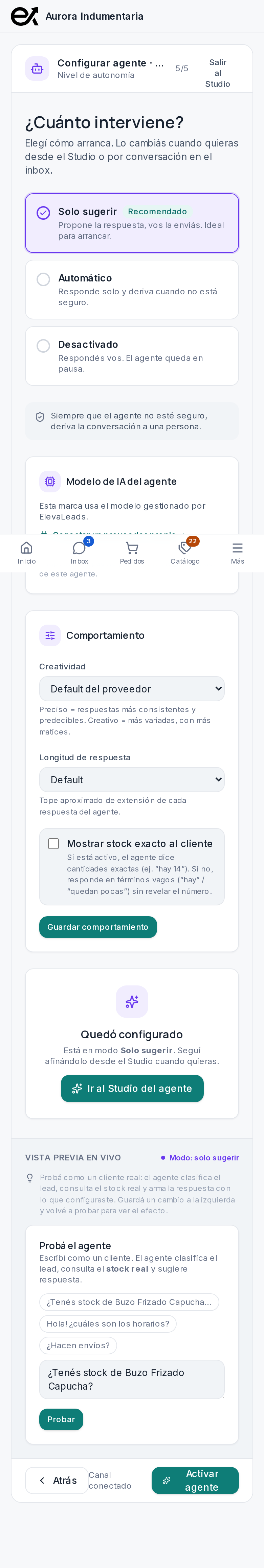Open the Inbox chat icon
This screenshot has height=1568, width=264.
(79, 547)
